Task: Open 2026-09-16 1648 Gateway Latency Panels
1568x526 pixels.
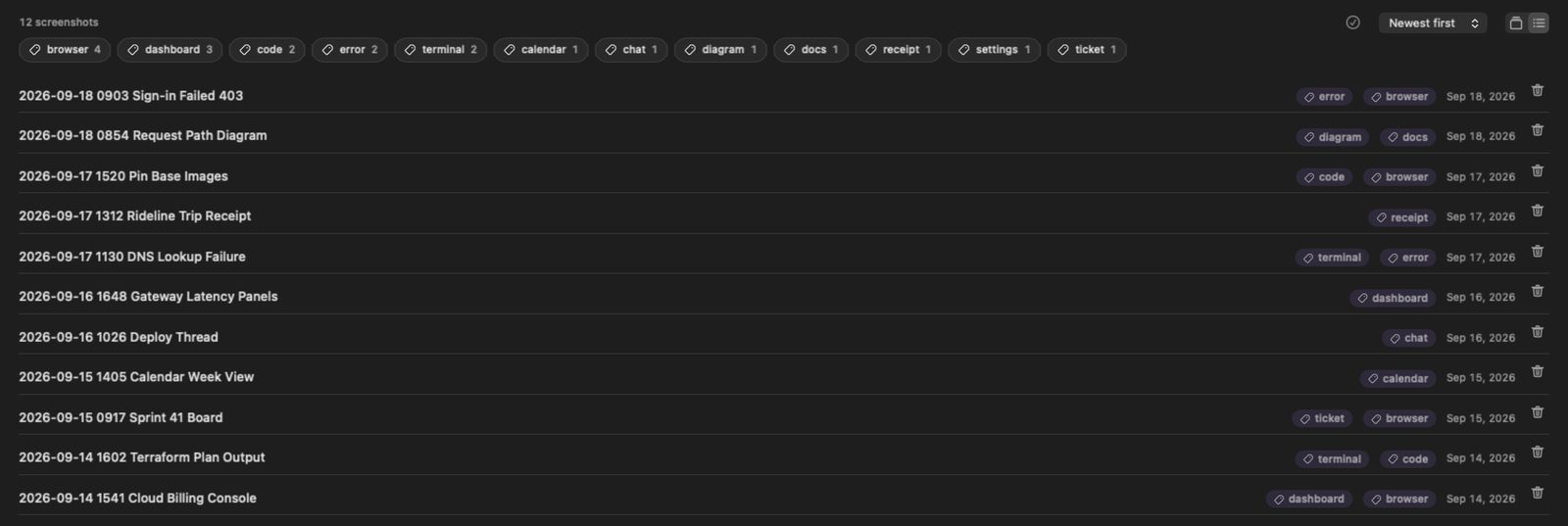Action: click(148, 297)
